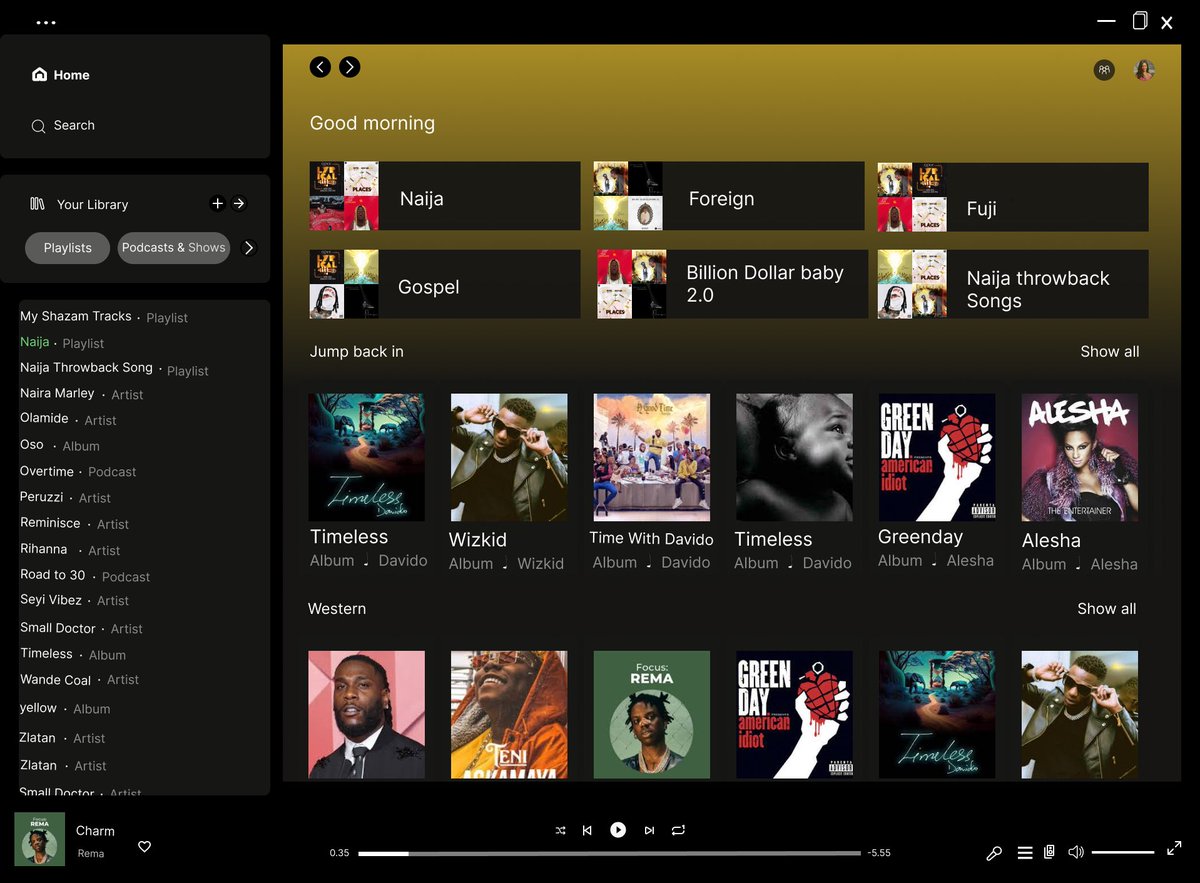Open Seyi Vibez artist in library
The width and height of the screenshot is (1200, 883).
point(75,600)
